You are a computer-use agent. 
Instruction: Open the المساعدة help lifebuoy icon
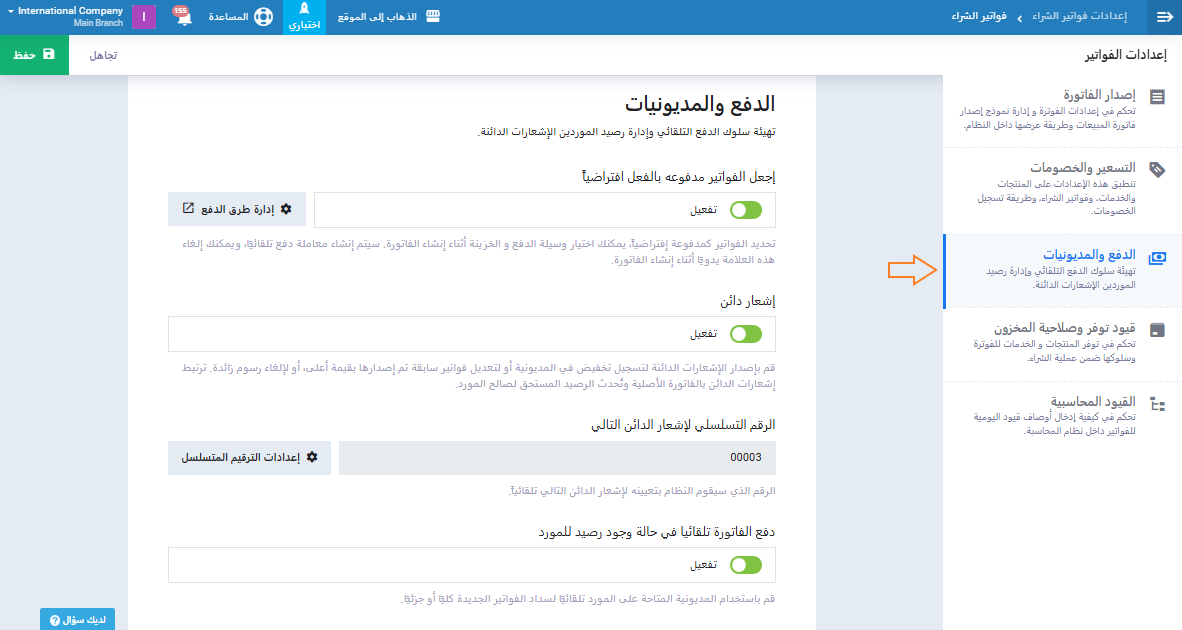(262, 18)
